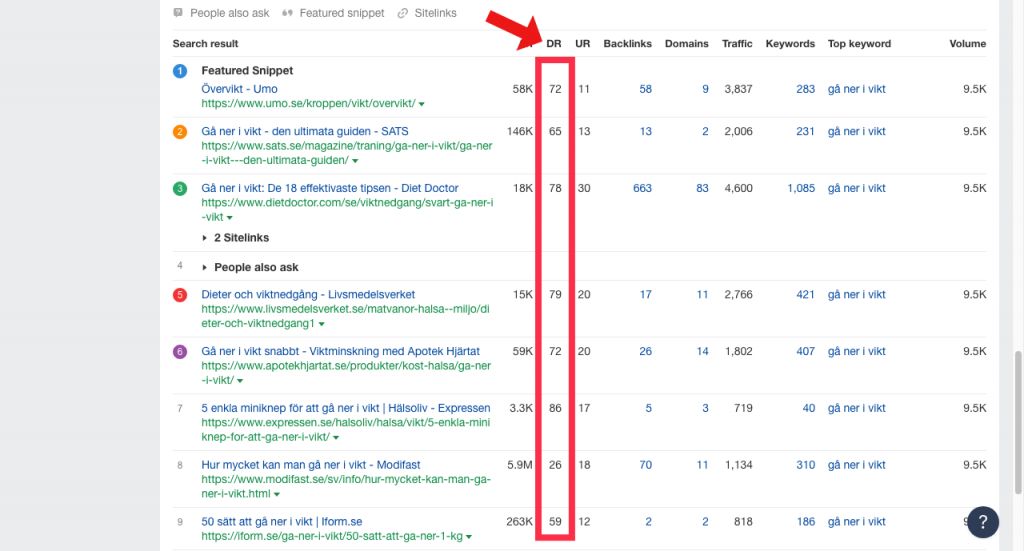This screenshot has width=1024, height=551.
Task: Open the help question mark button
Action: point(983,522)
